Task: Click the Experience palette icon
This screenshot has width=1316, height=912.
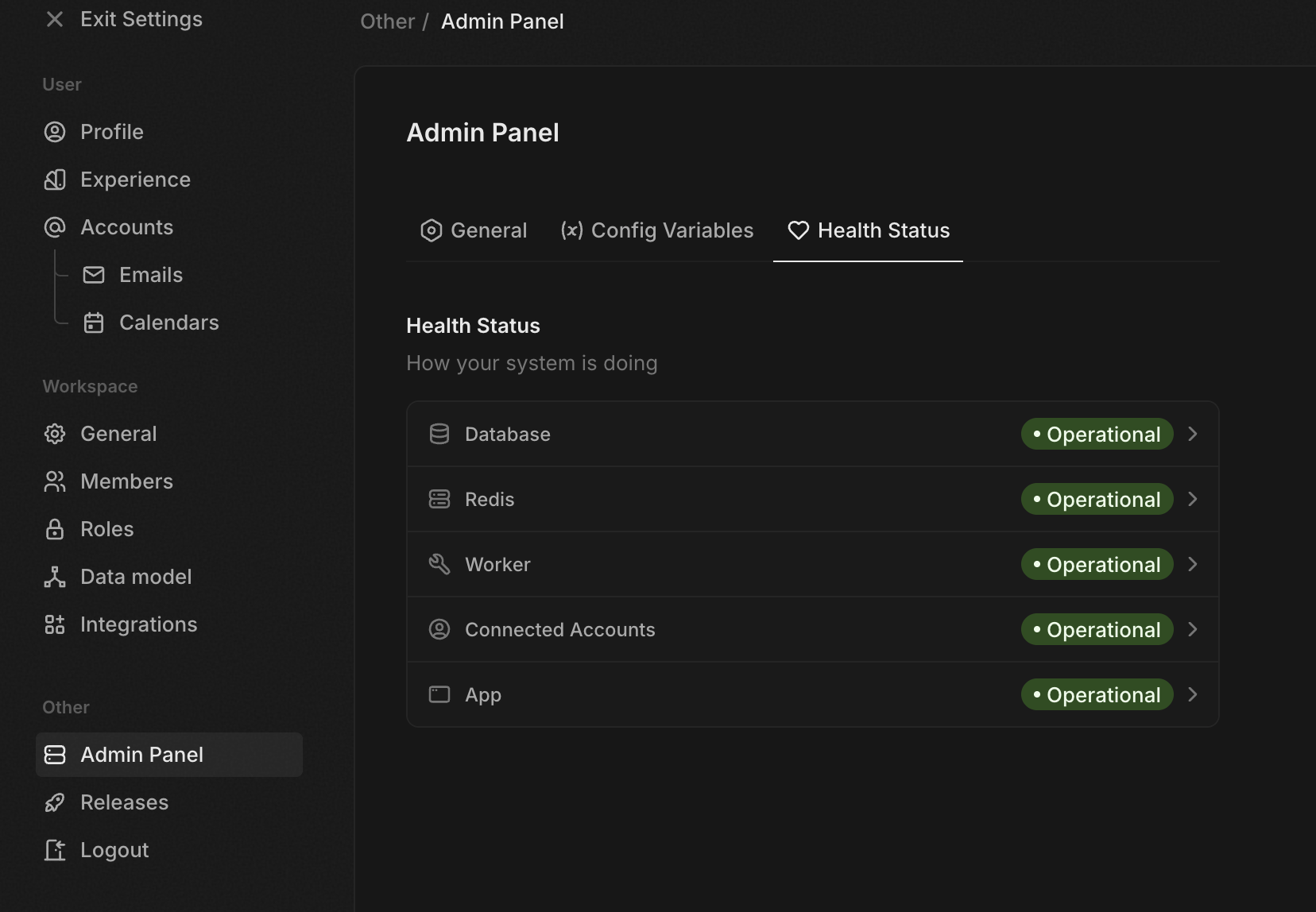Action: point(55,180)
